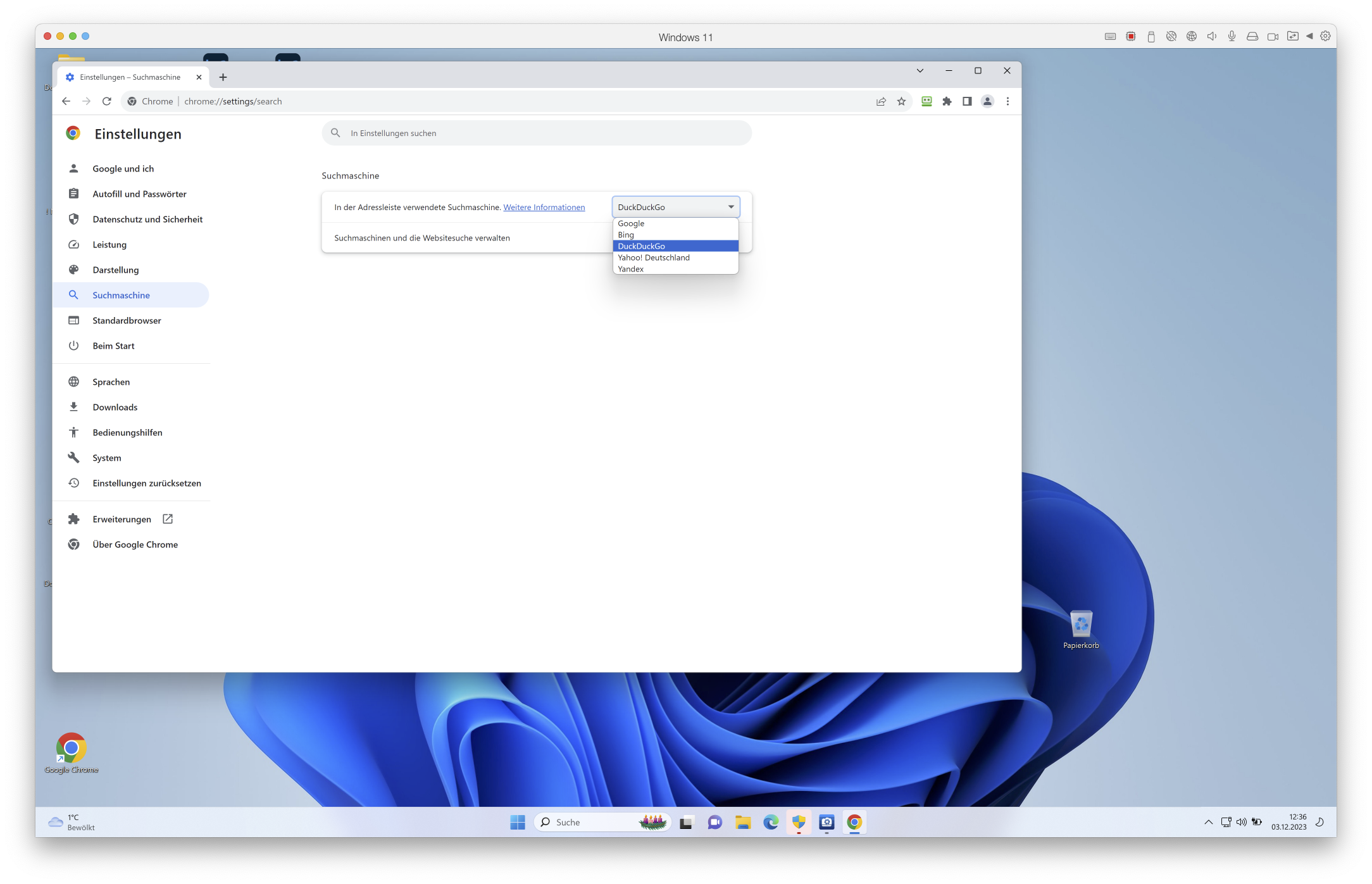Click the camera icon in VM toolbar
Viewport: 1372px width, 884px height.
[1273, 37]
